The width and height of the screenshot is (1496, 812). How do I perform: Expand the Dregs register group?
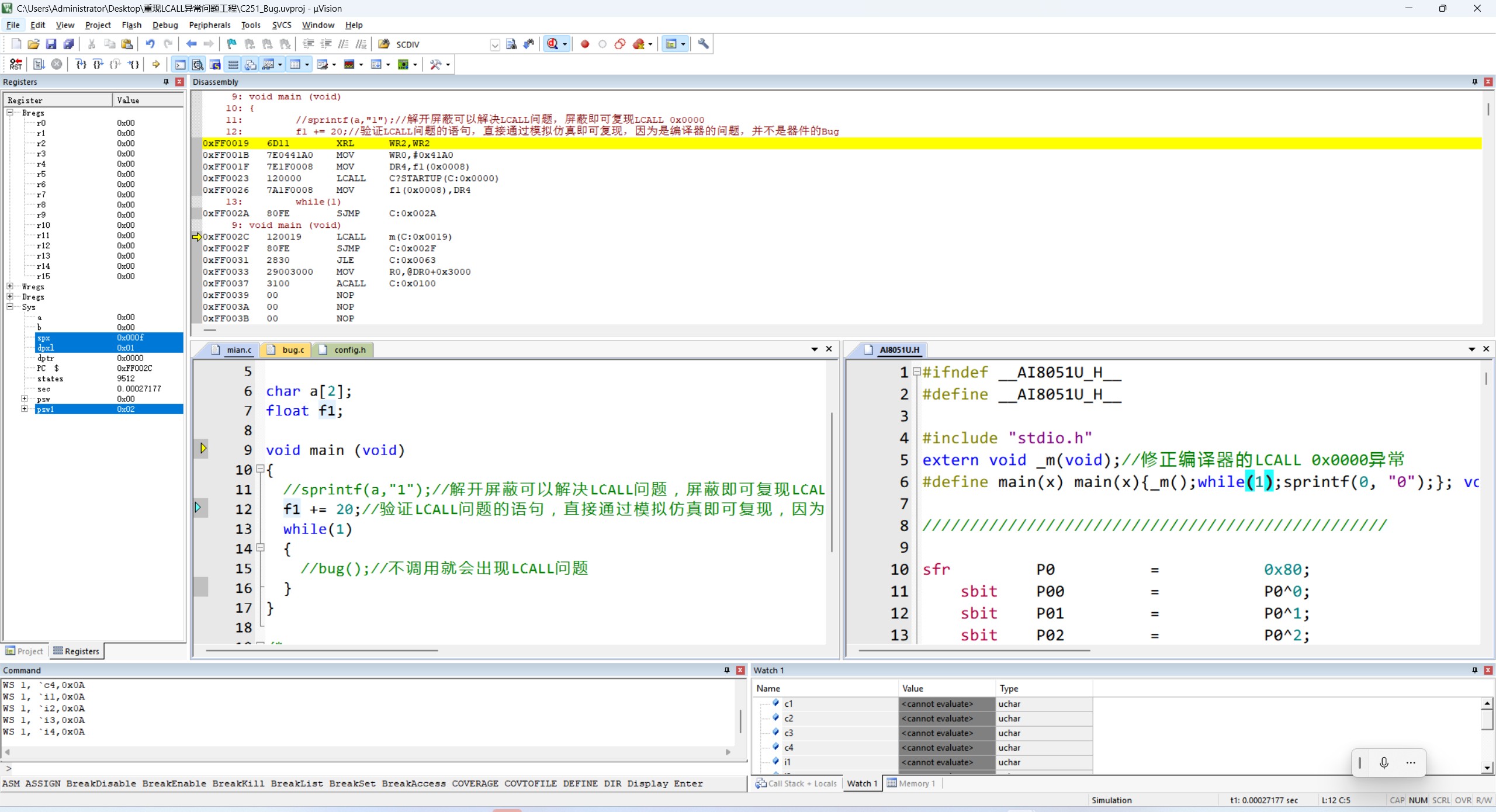coord(10,296)
